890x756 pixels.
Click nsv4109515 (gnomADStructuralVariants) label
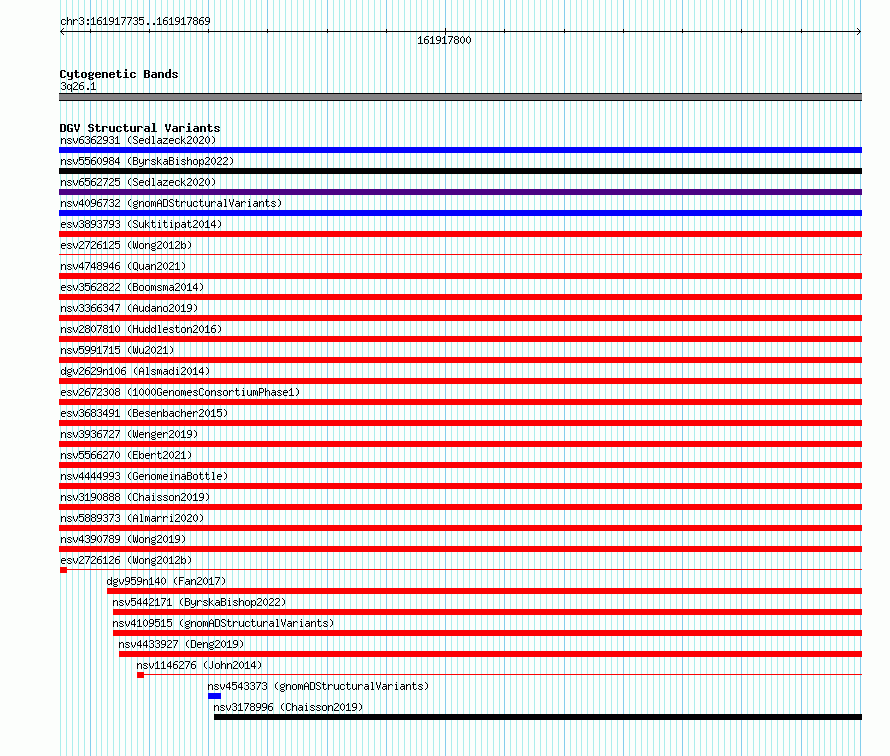pyautogui.click(x=223, y=623)
